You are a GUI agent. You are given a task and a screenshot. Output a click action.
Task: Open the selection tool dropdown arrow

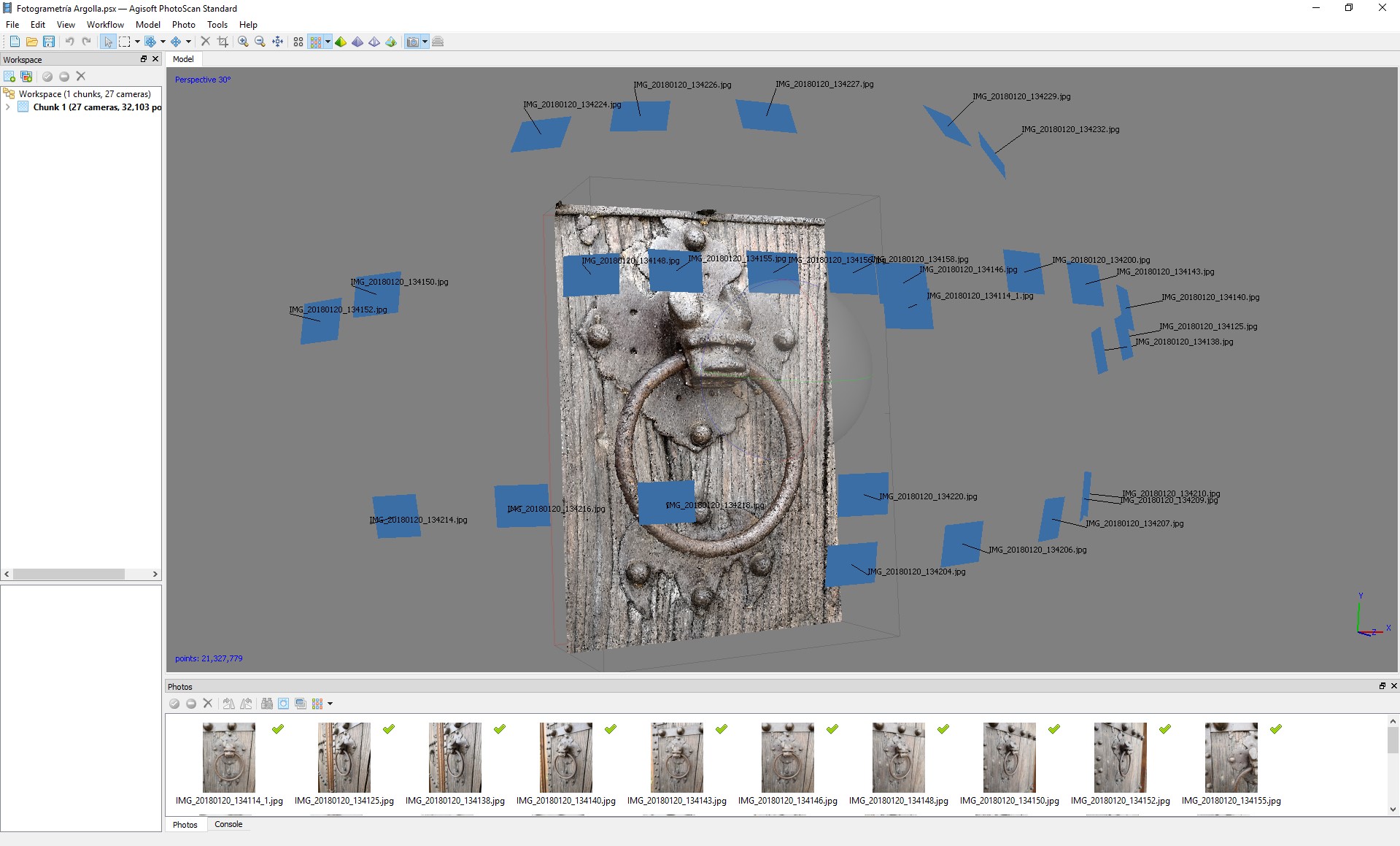tap(137, 42)
